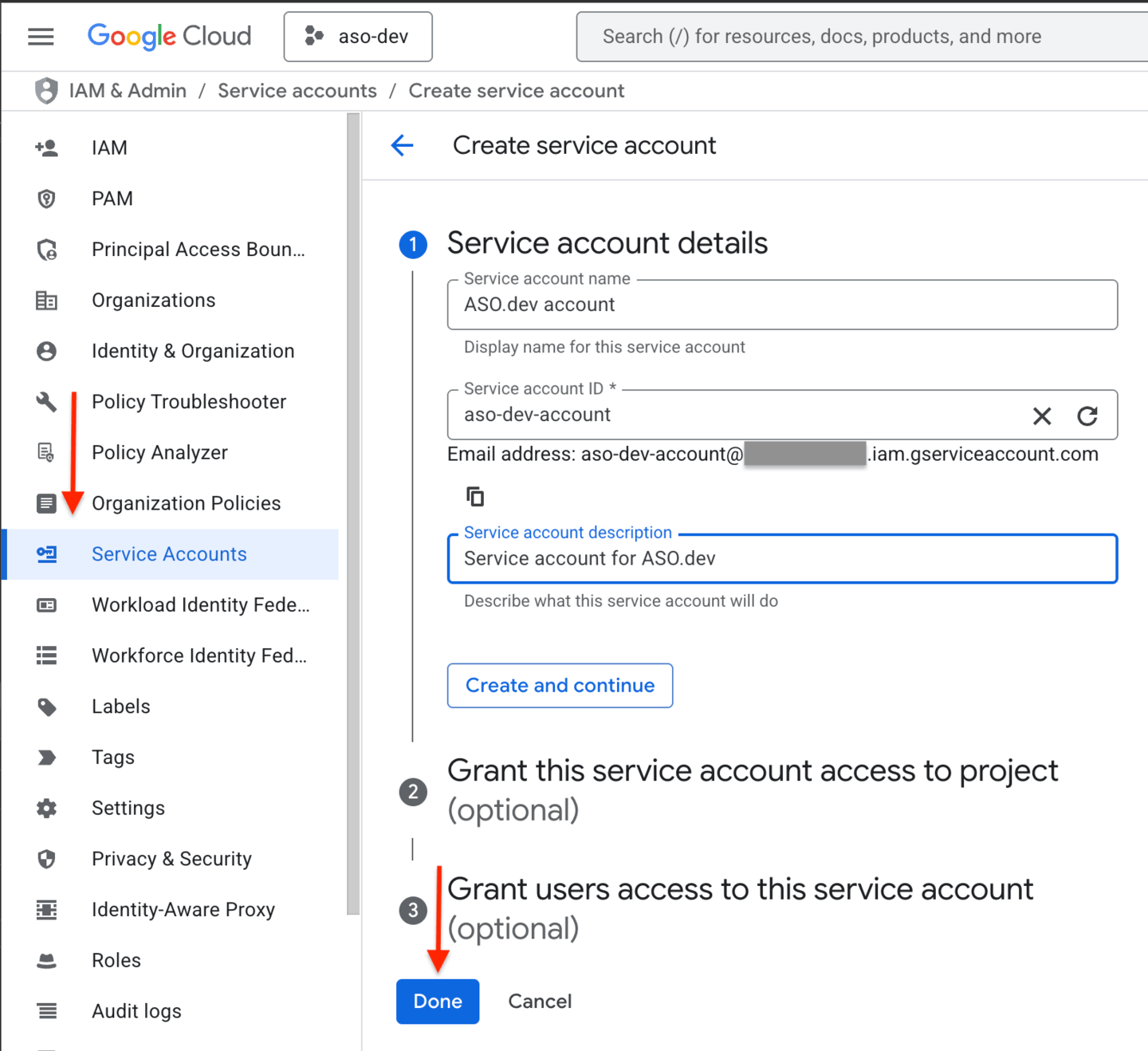Open Service Accounts from the sidebar
This screenshot has height=1051, width=1148.
169,553
